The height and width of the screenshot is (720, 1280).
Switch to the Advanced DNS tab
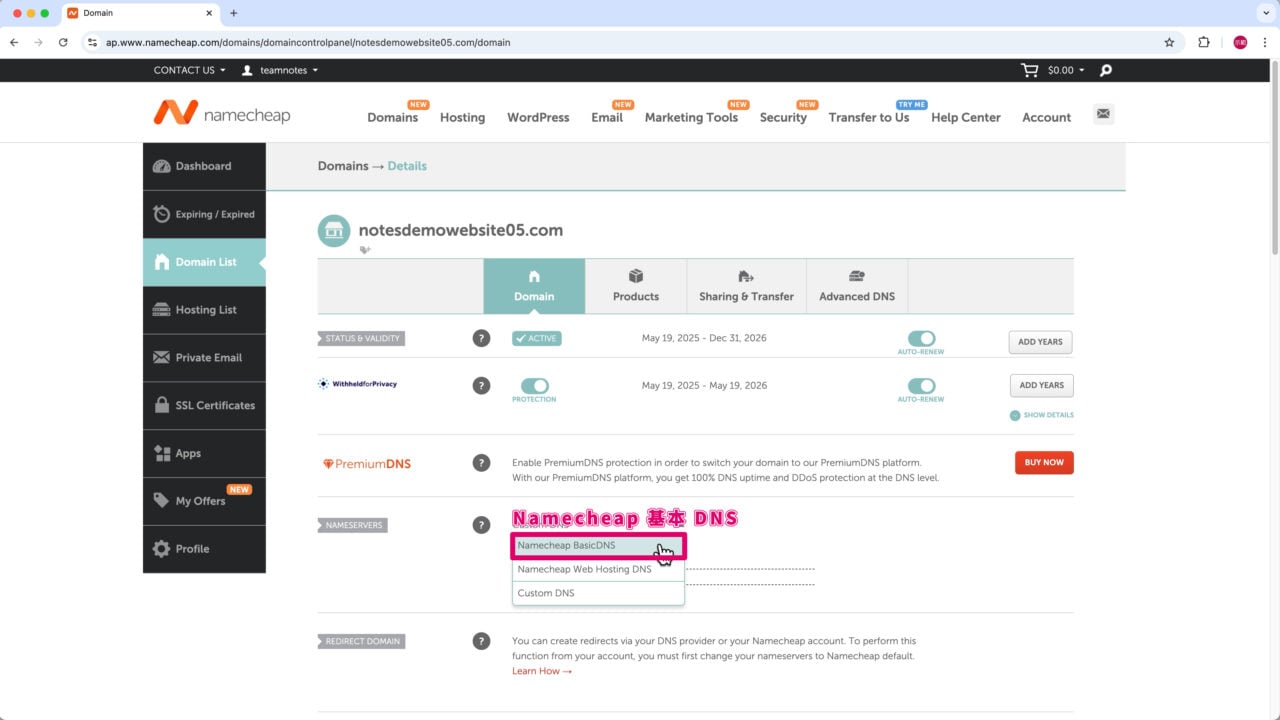coord(856,286)
